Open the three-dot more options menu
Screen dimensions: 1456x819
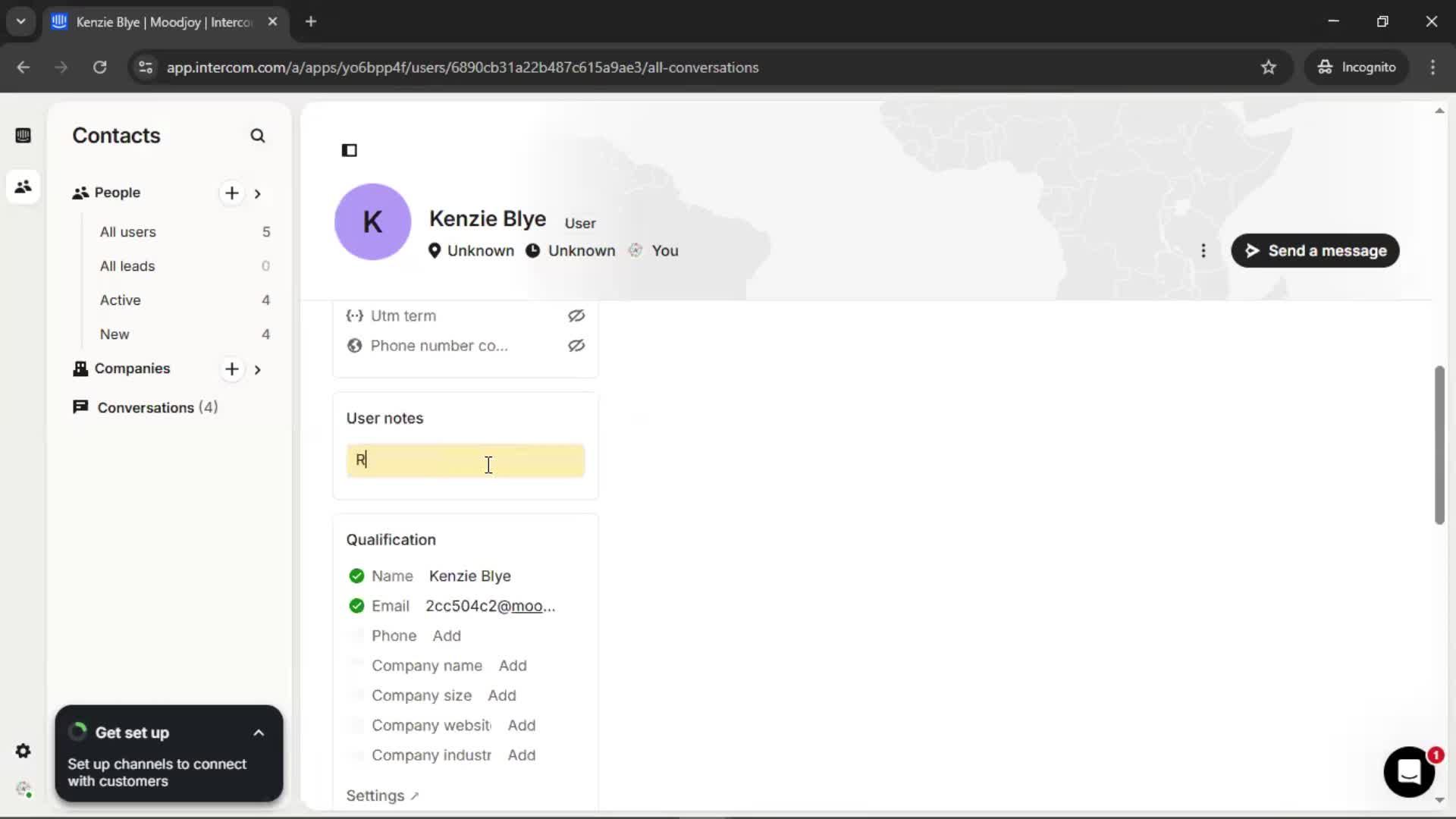[1203, 251]
